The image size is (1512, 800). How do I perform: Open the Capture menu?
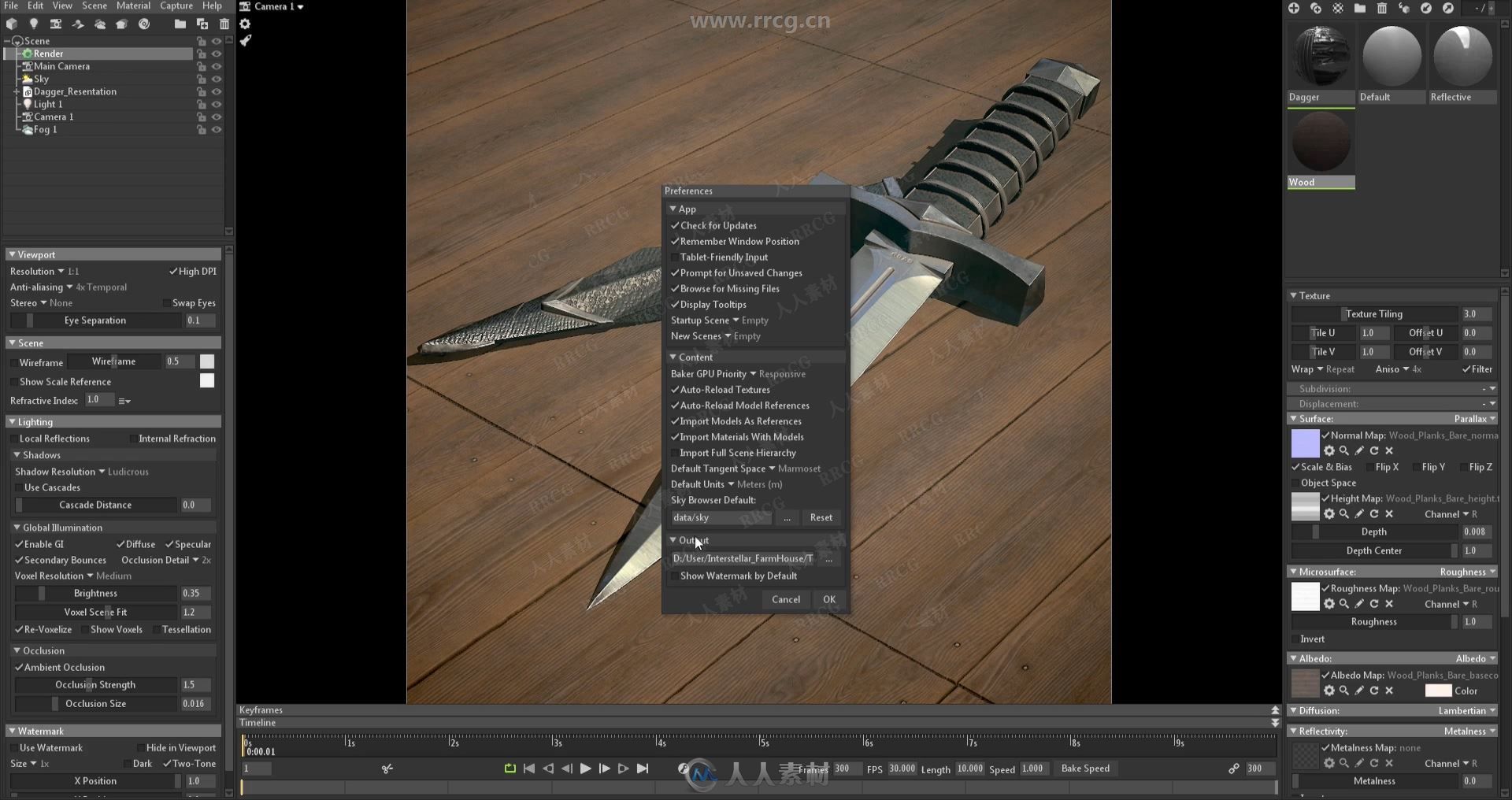pos(176,6)
